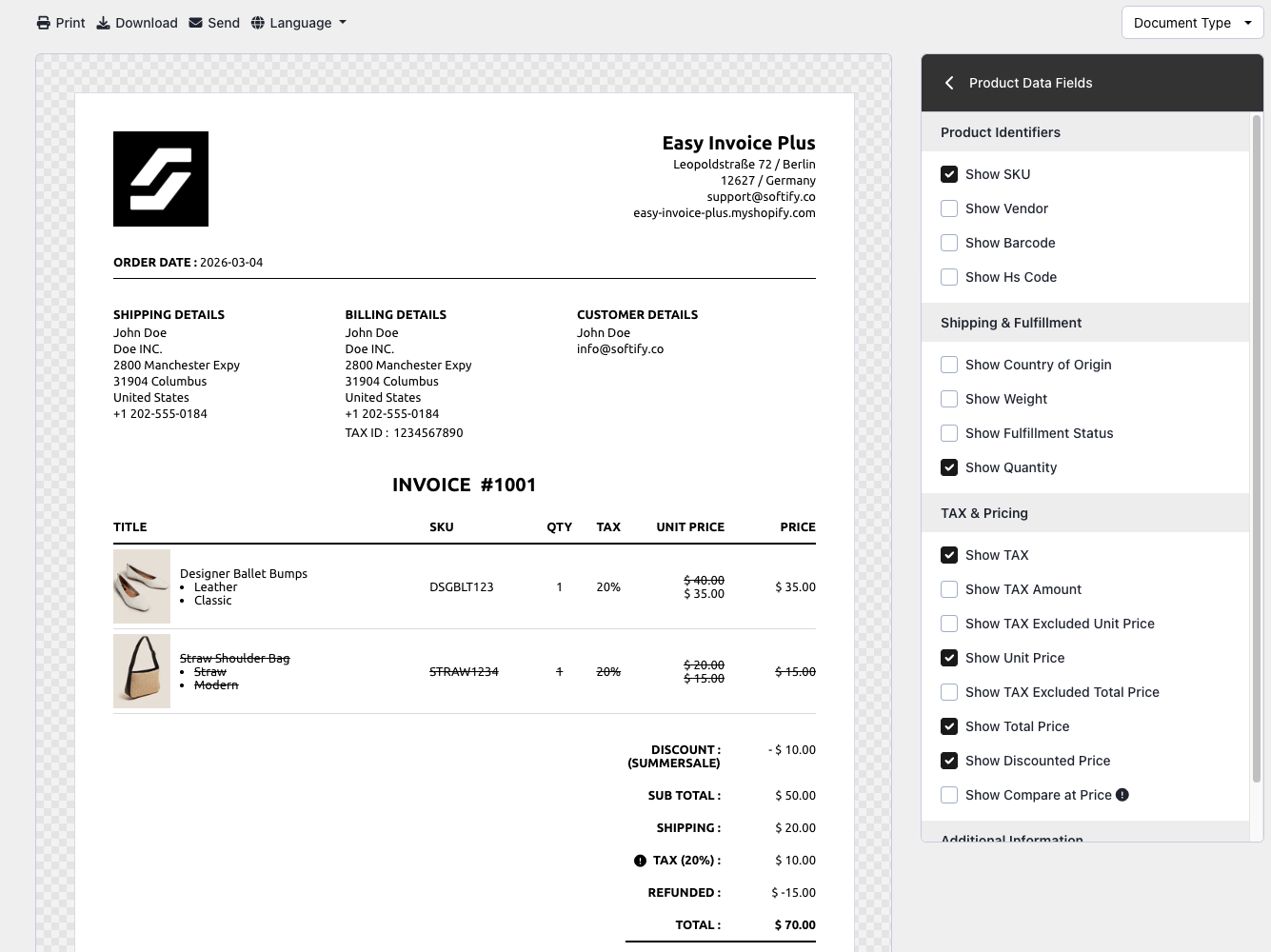Click the printer icon in the toolbar

pos(44,23)
